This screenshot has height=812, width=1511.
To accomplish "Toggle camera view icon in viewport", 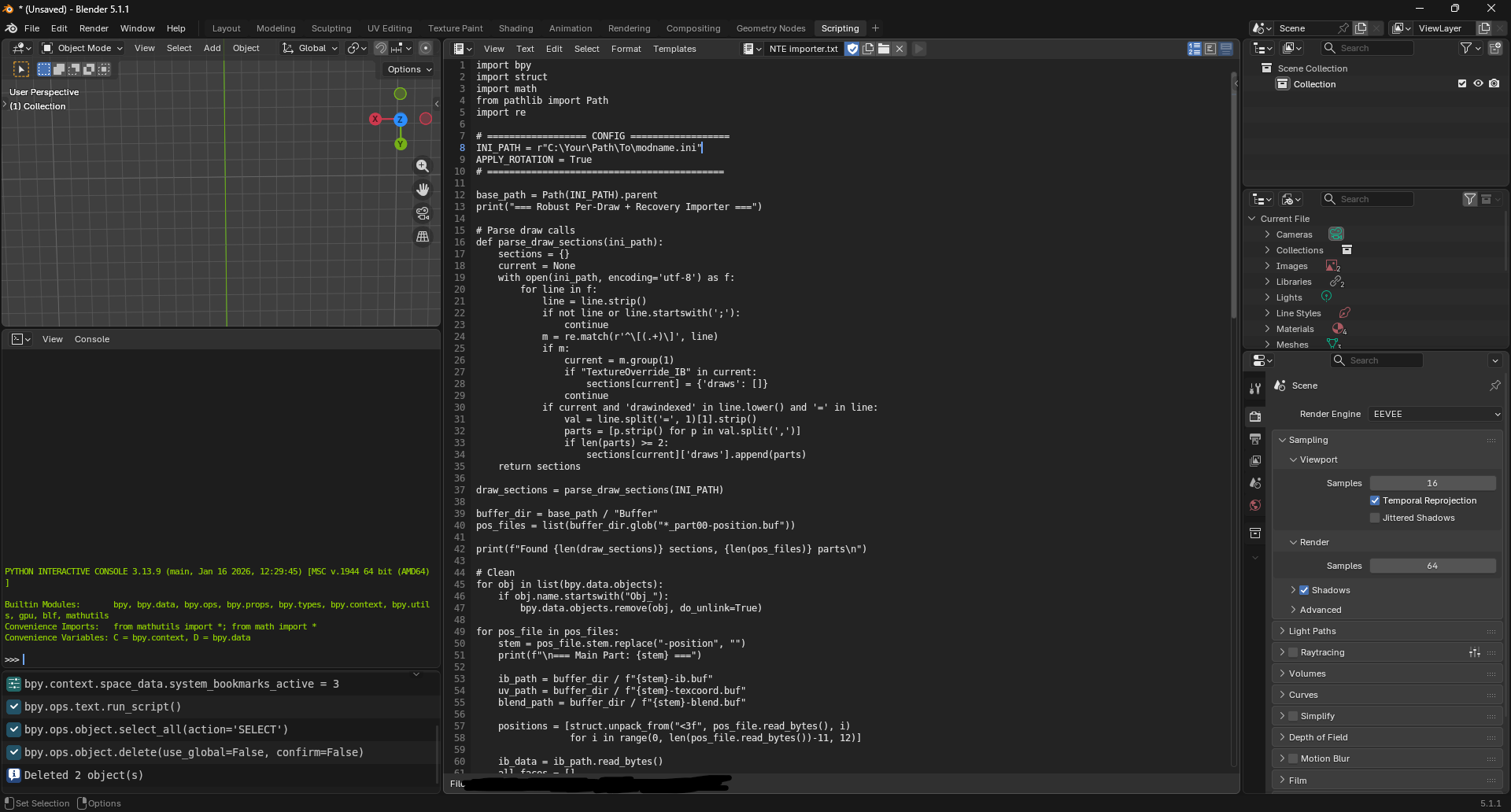I will point(423,213).
